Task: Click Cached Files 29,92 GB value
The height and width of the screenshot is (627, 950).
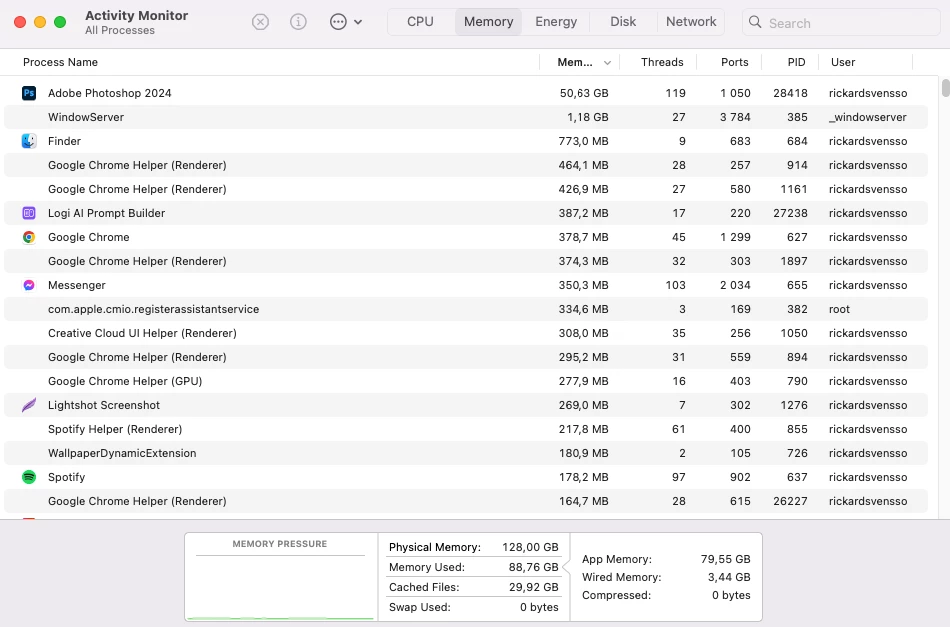Action: coord(533,587)
